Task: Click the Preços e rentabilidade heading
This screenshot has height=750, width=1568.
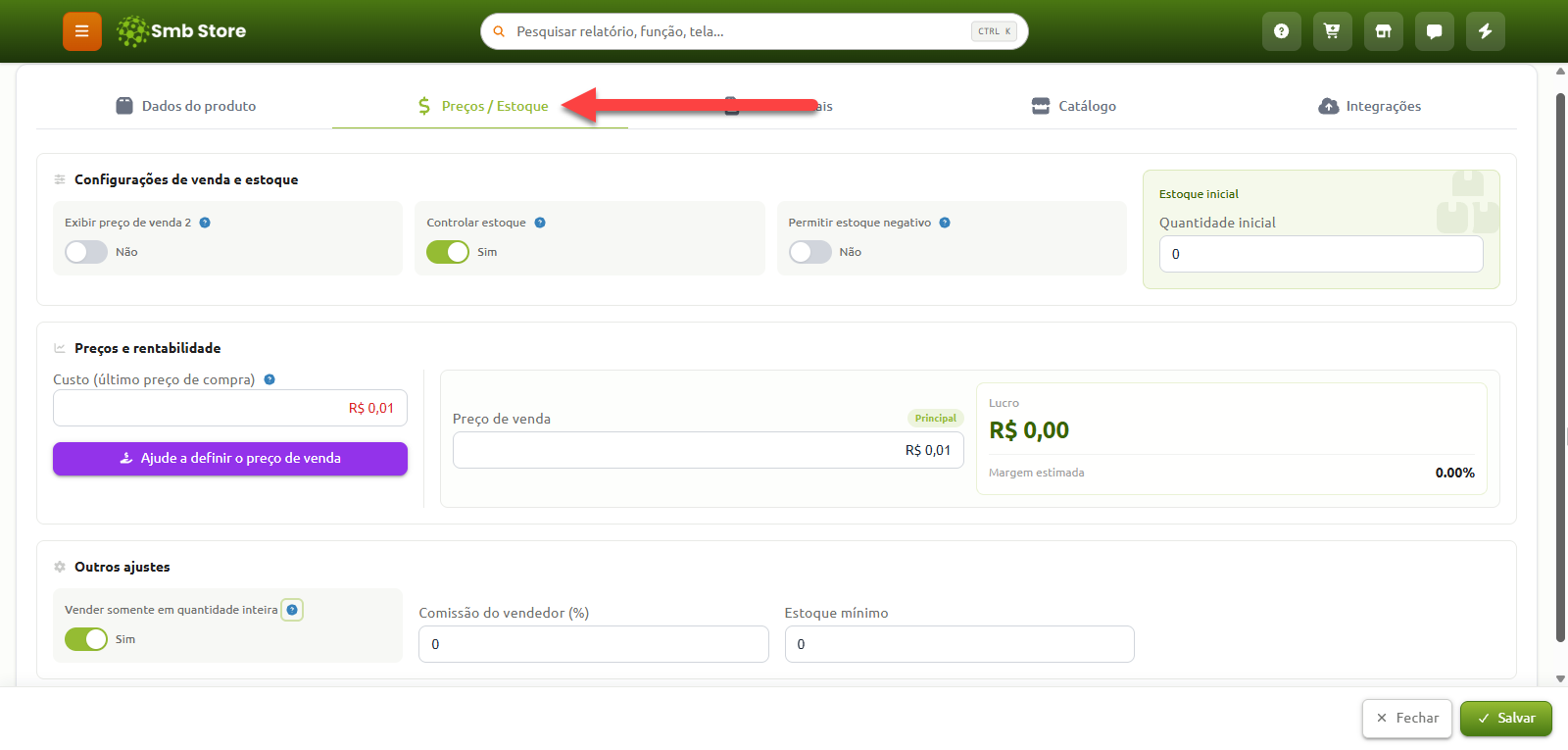Action: 148,348
